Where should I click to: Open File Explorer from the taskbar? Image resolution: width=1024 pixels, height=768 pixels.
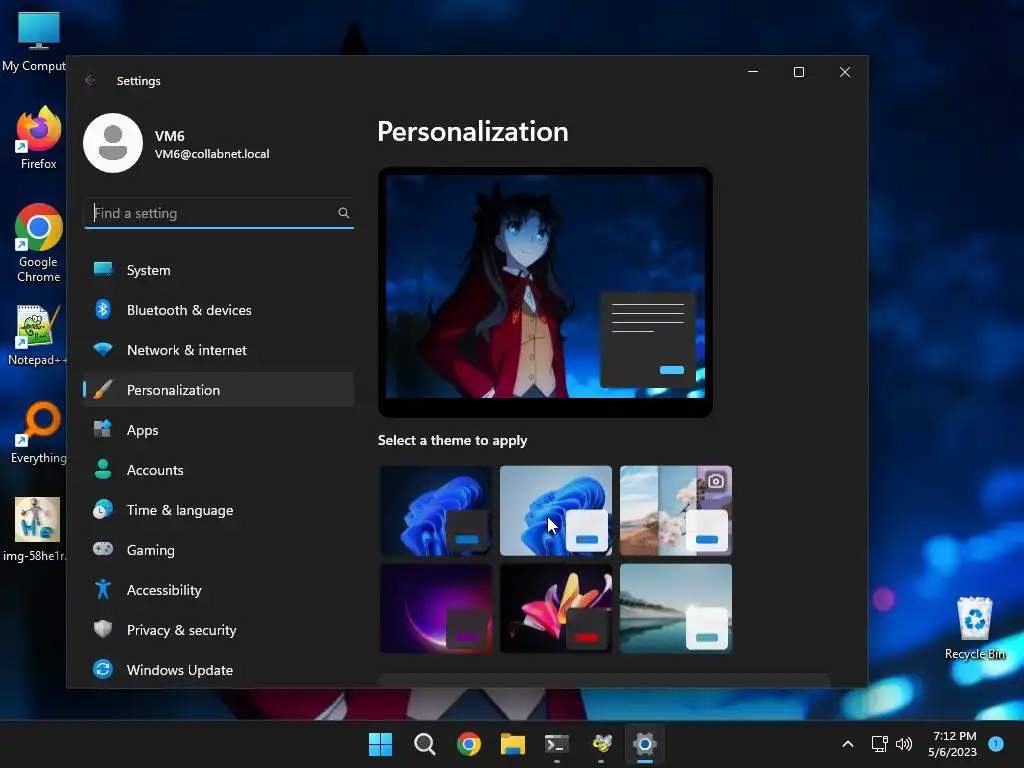coord(513,744)
